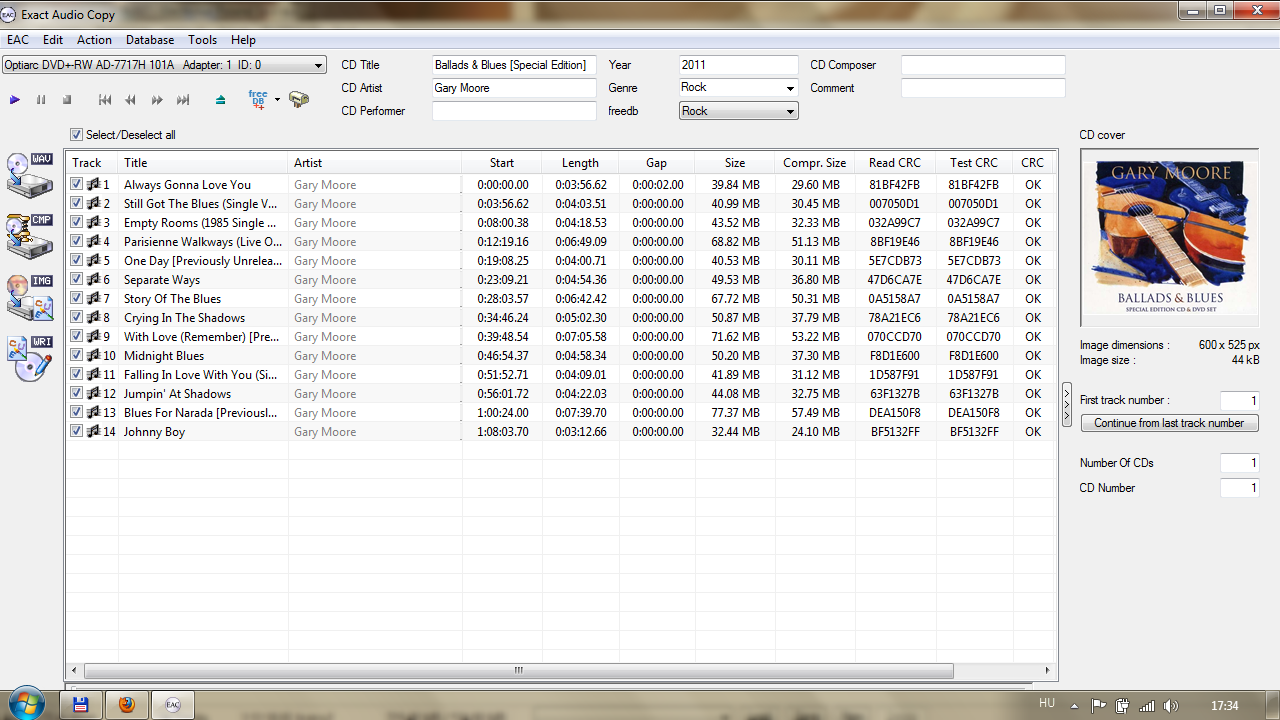The image size is (1280, 720).
Task: Open the volume speaker tray icon
Action: (1170, 705)
